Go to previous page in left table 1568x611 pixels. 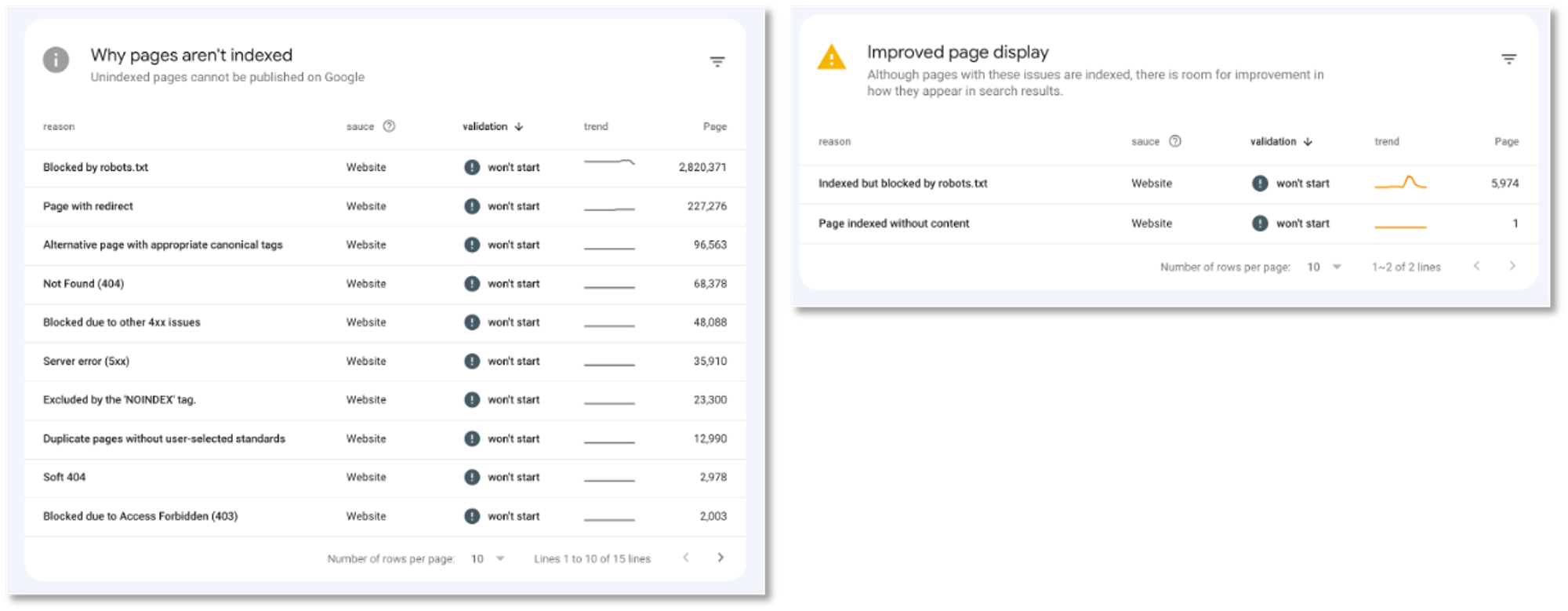pyautogui.click(x=686, y=558)
